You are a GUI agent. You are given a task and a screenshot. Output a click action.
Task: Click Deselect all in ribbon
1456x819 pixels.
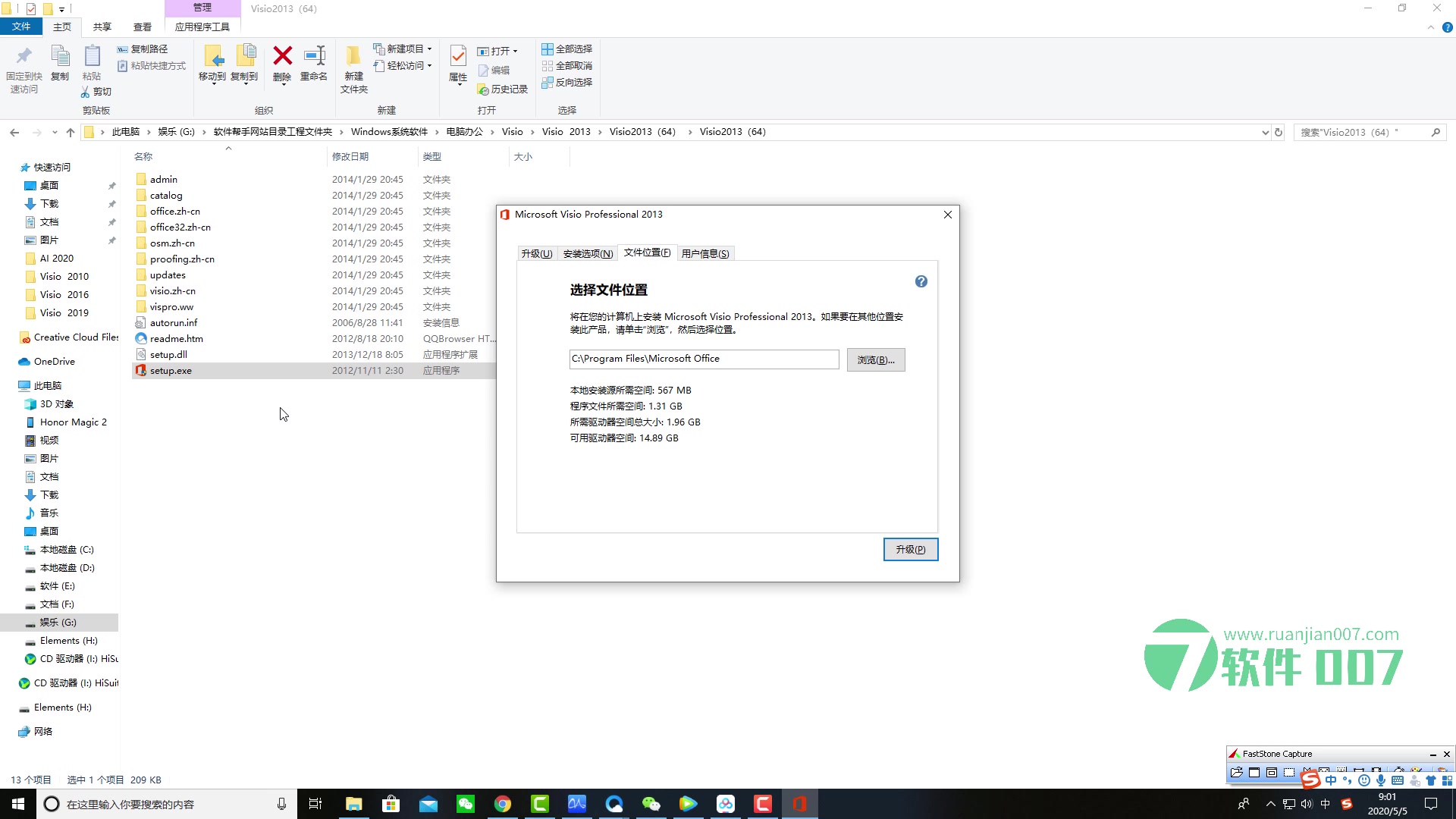point(566,66)
